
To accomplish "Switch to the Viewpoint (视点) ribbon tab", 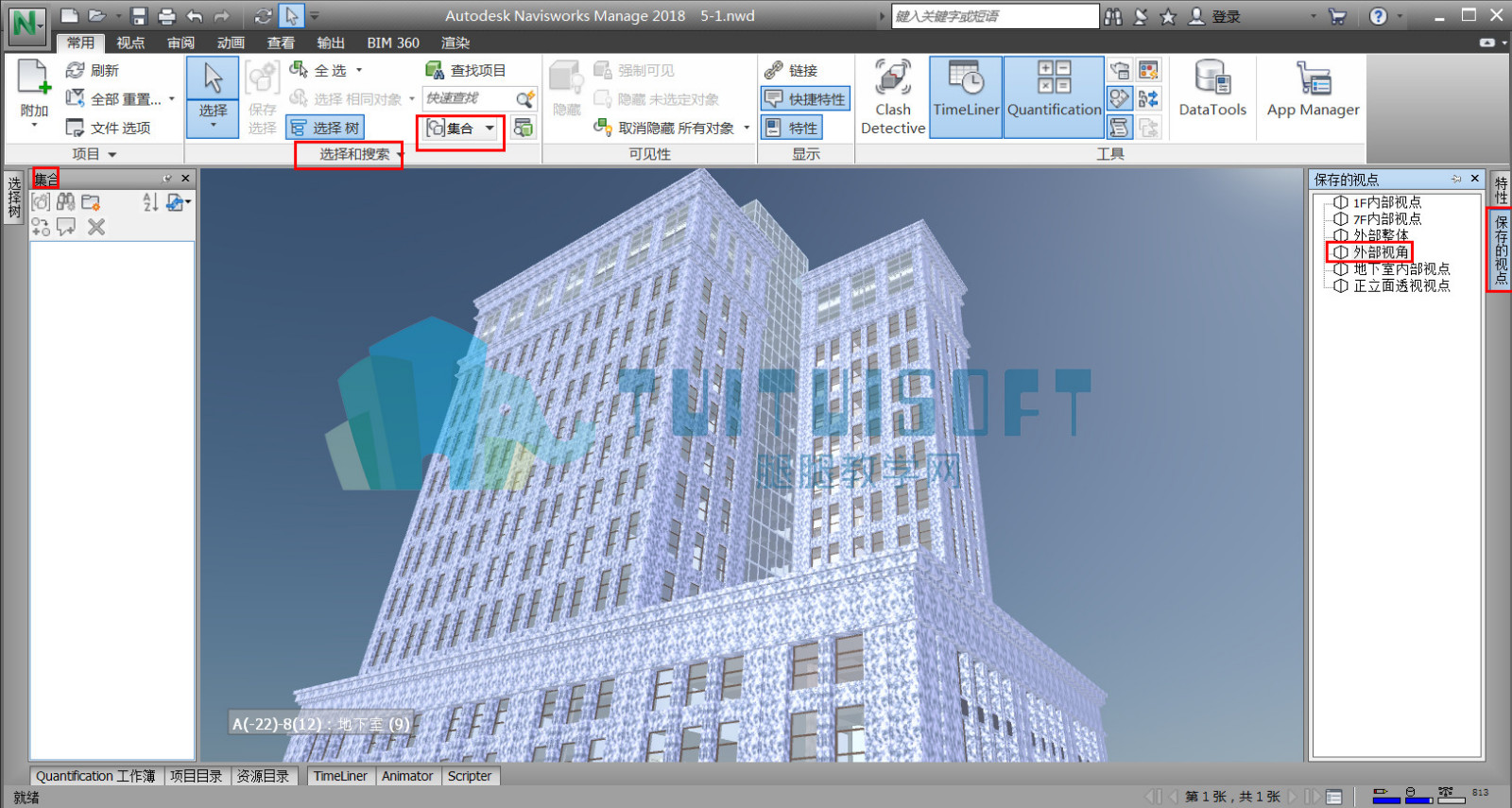I will [130, 43].
